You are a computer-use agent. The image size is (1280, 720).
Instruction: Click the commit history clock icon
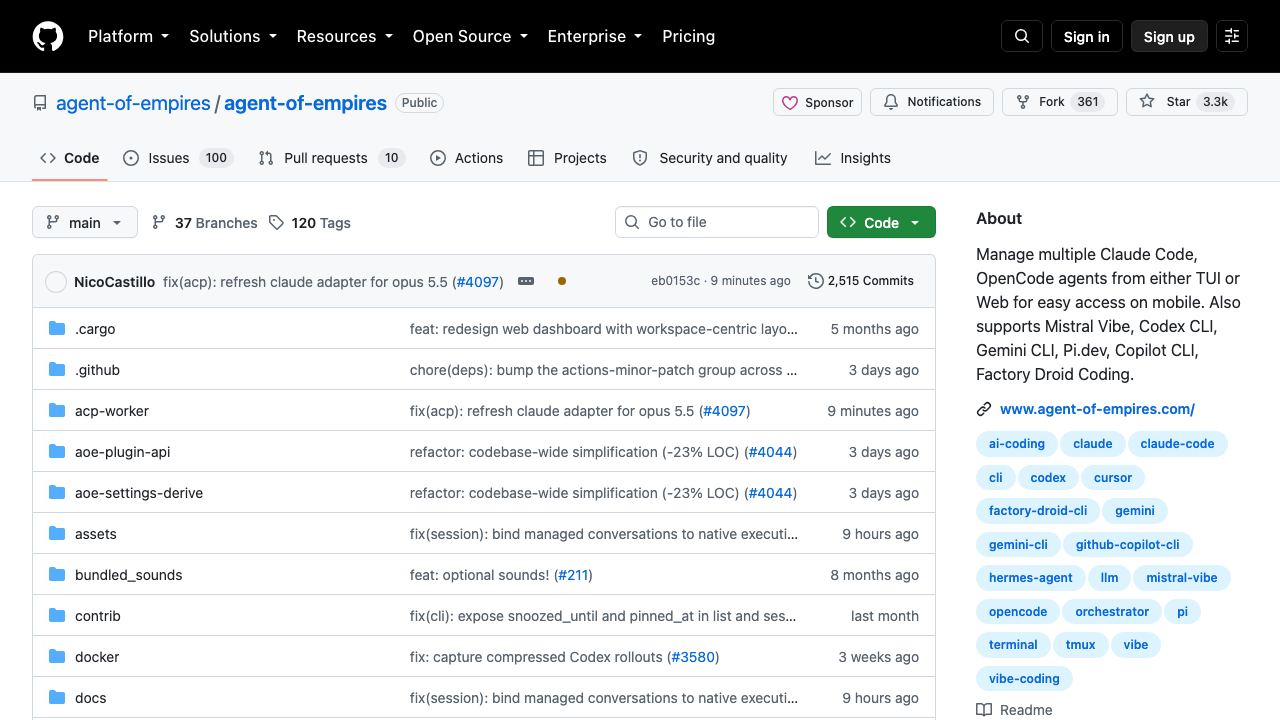(x=816, y=281)
